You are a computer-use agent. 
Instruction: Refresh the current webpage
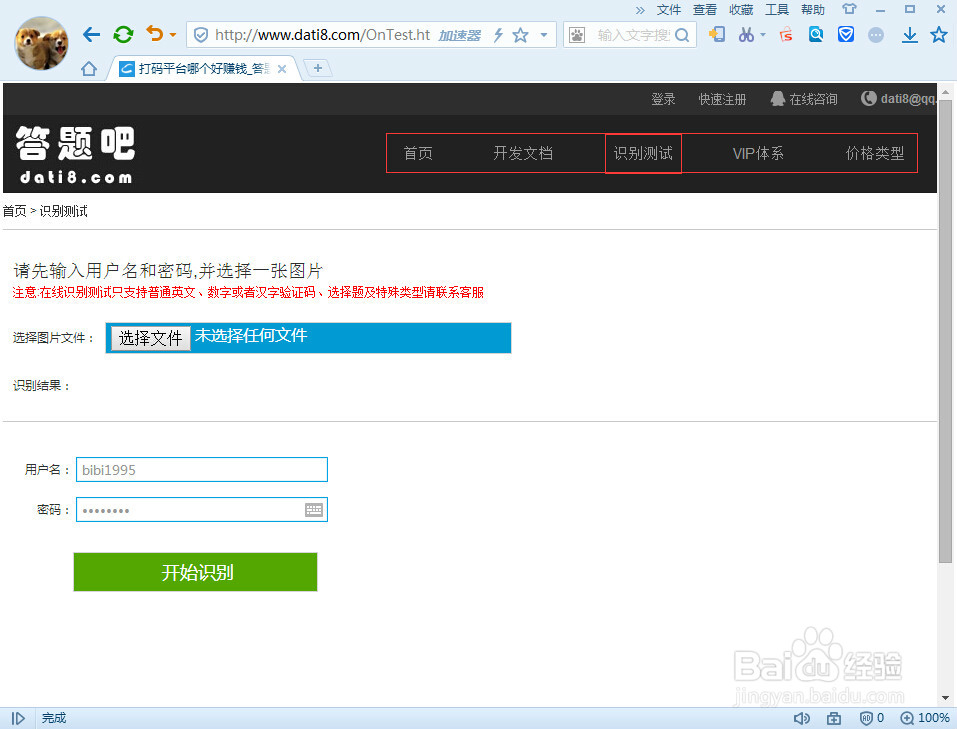coord(123,33)
